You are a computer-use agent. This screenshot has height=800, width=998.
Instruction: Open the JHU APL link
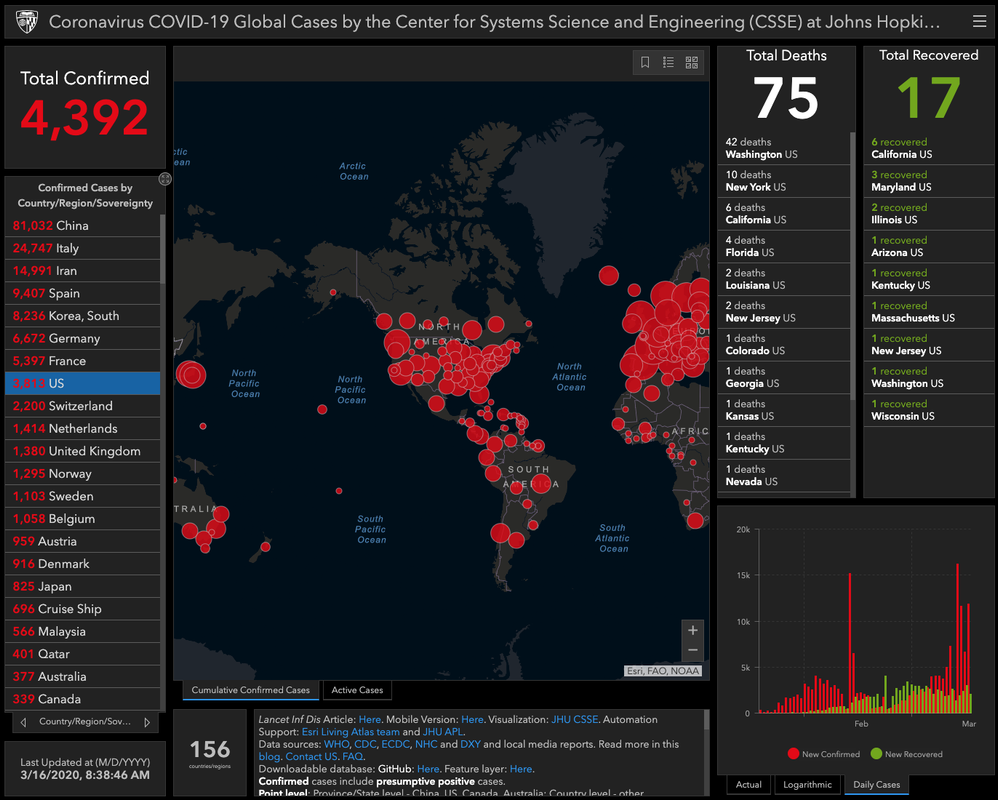443,732
